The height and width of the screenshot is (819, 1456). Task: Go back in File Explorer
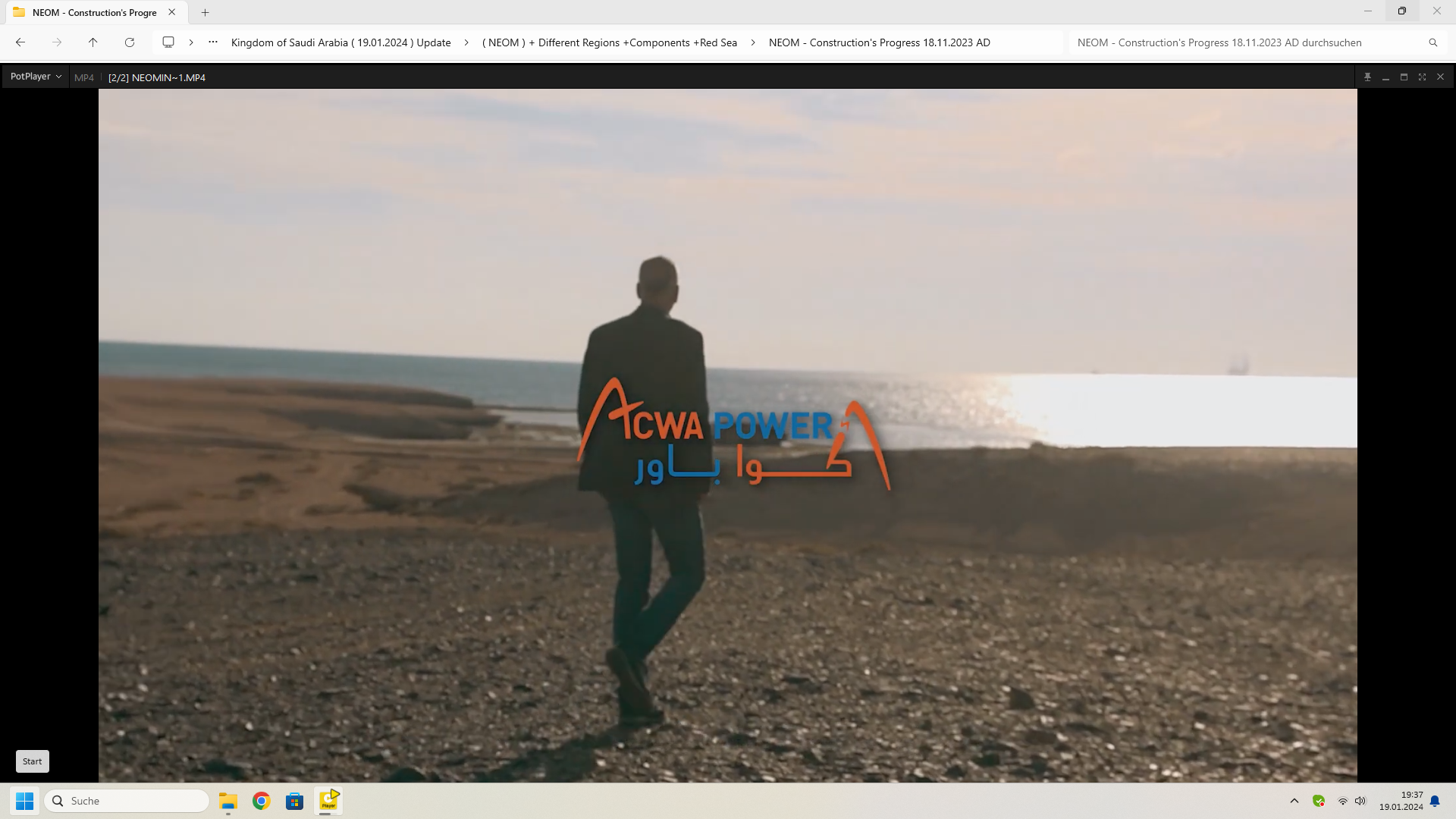(20, 42)
